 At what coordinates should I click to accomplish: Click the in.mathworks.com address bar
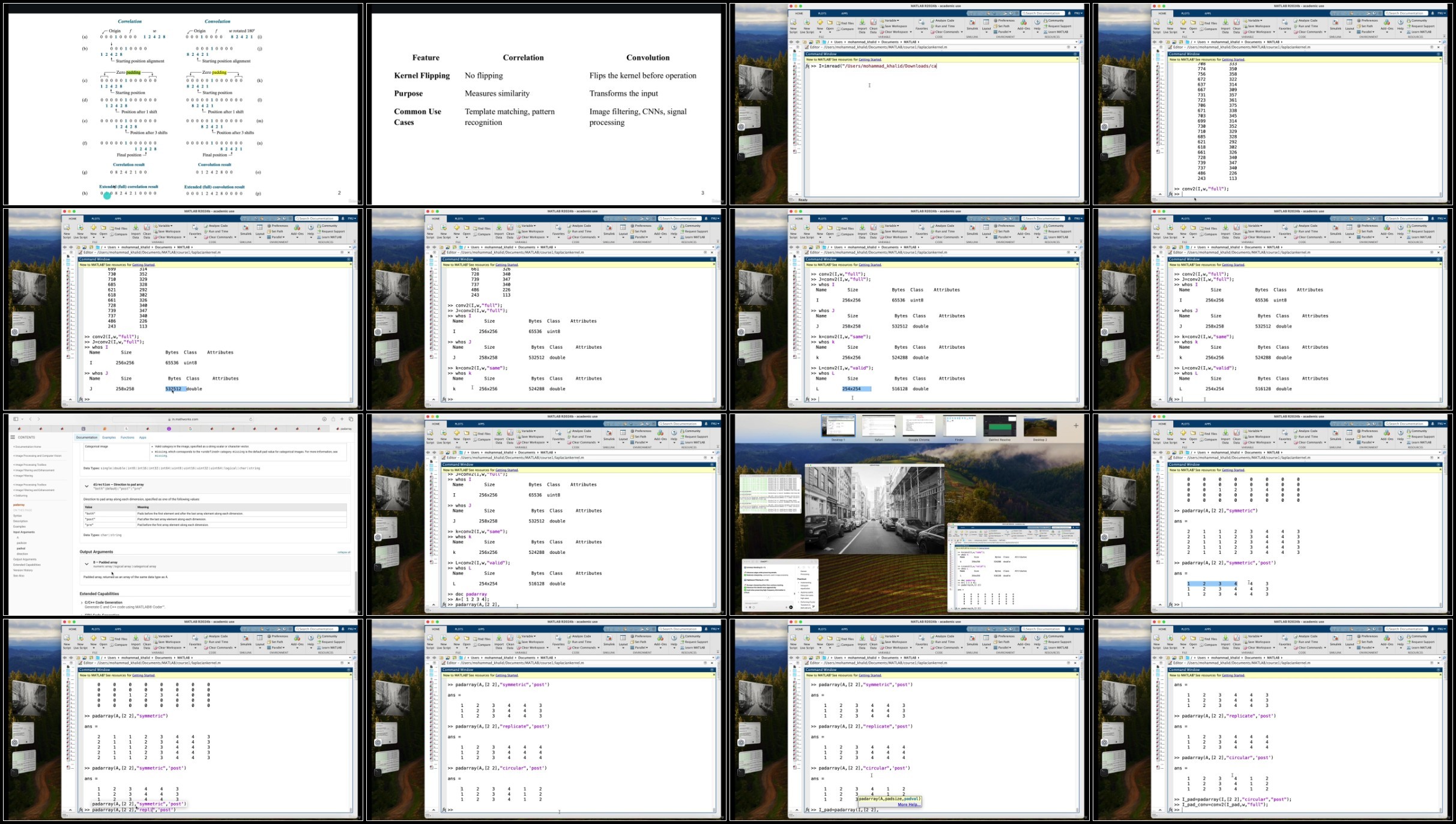coord(183,419)
